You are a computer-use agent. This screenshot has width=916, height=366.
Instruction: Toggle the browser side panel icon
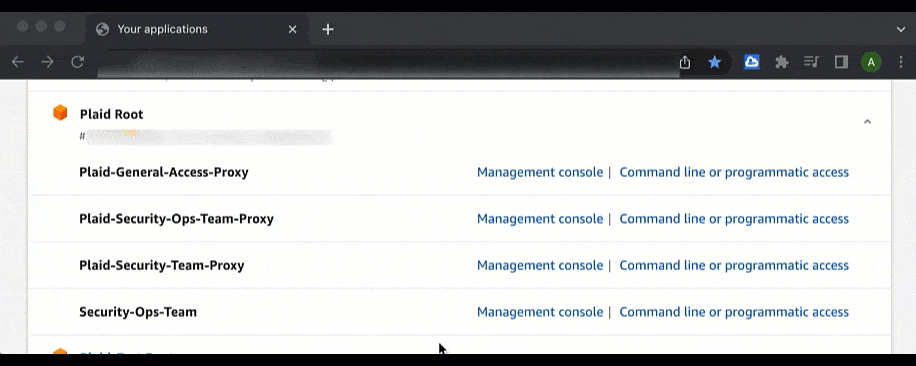[841, 62]
